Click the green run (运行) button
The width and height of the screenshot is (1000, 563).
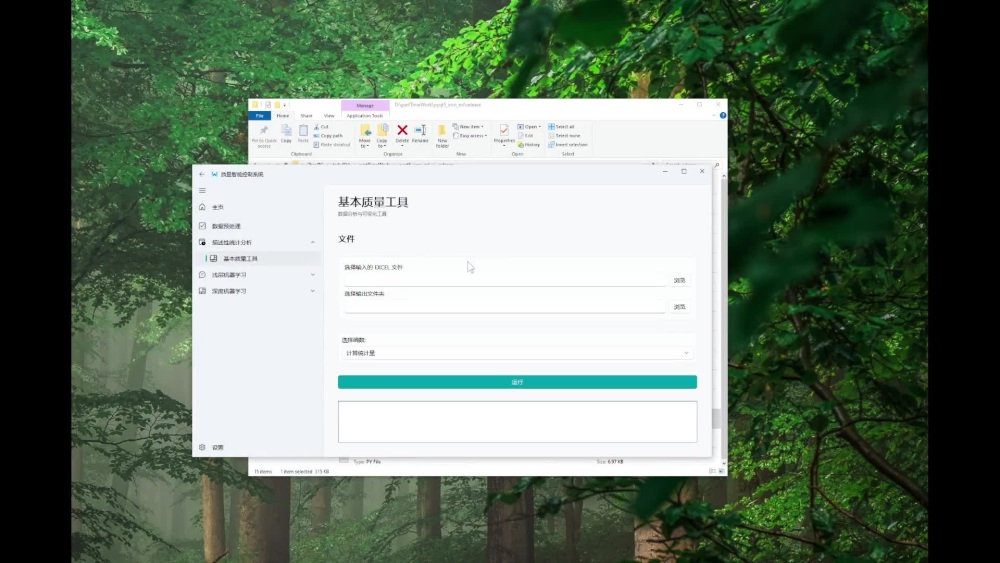[x=517, y=382]
